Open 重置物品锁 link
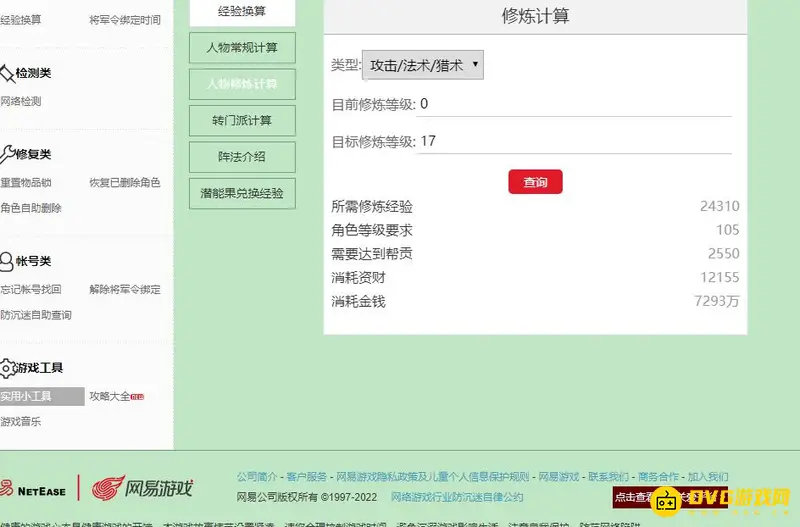 (26, 183)
